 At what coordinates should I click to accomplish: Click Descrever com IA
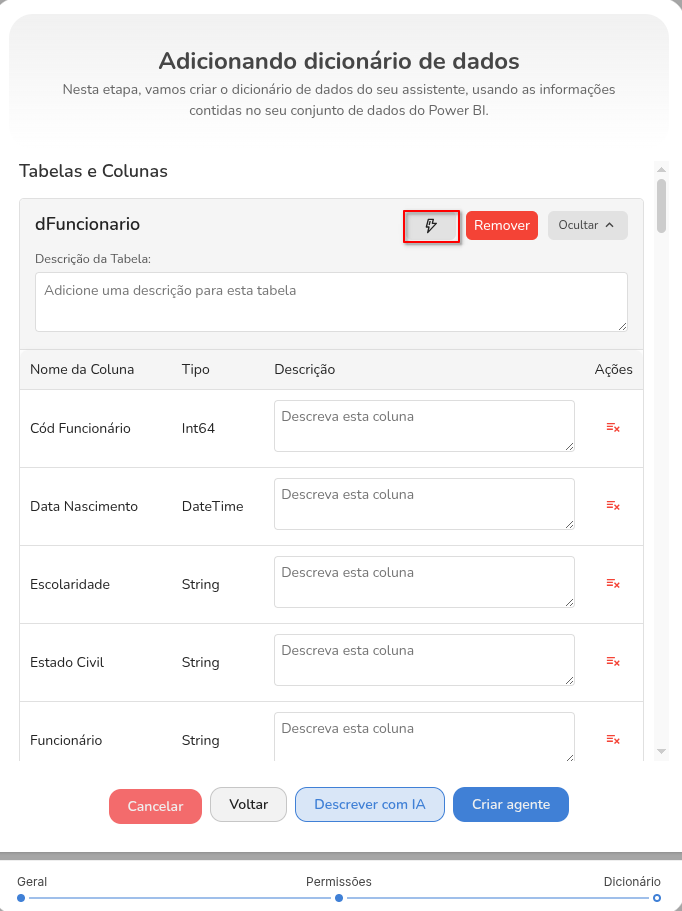pos(369,804)
